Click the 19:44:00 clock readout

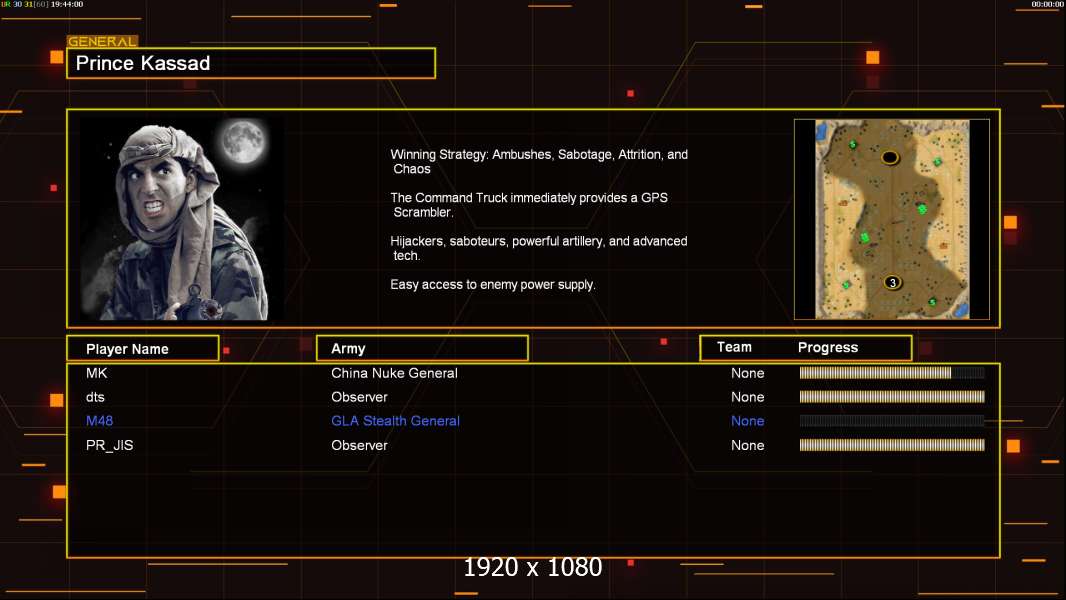point(67,4)
